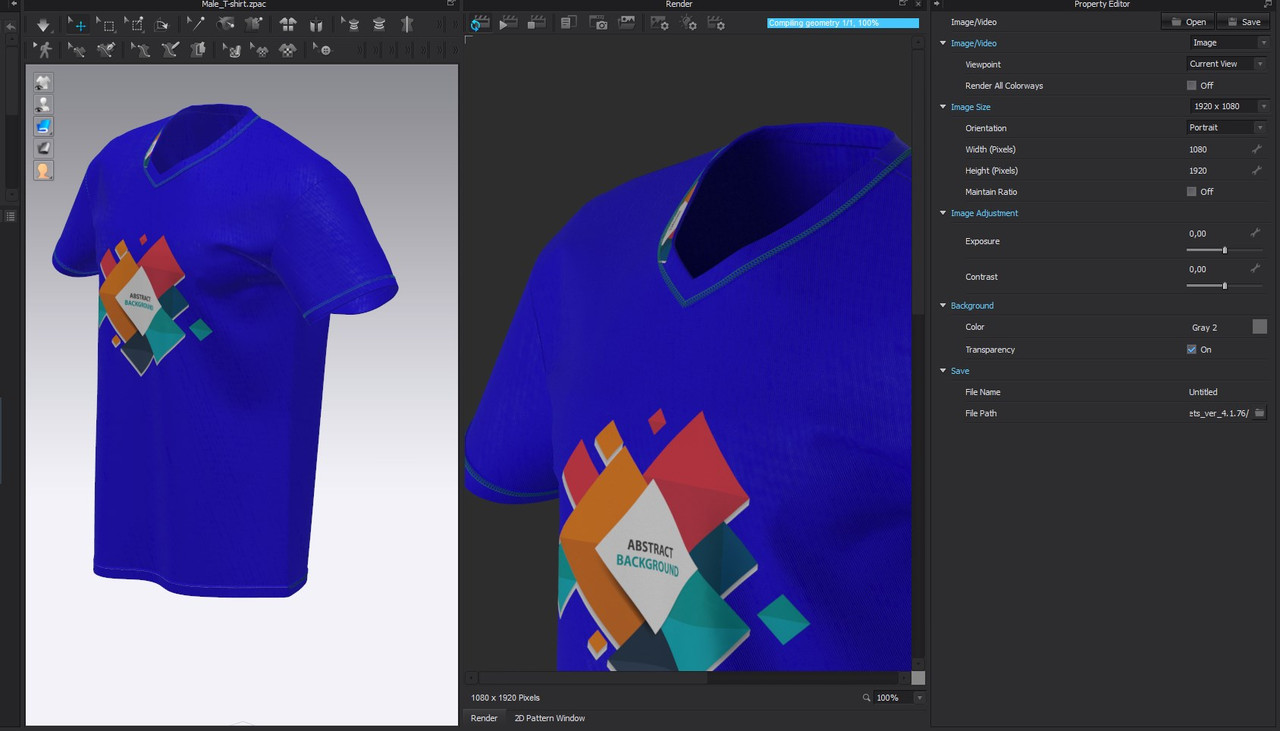The image size is (1280, 731).
Task: Click the textured garment view icon in the sidebar
Action: pos(43,126)
